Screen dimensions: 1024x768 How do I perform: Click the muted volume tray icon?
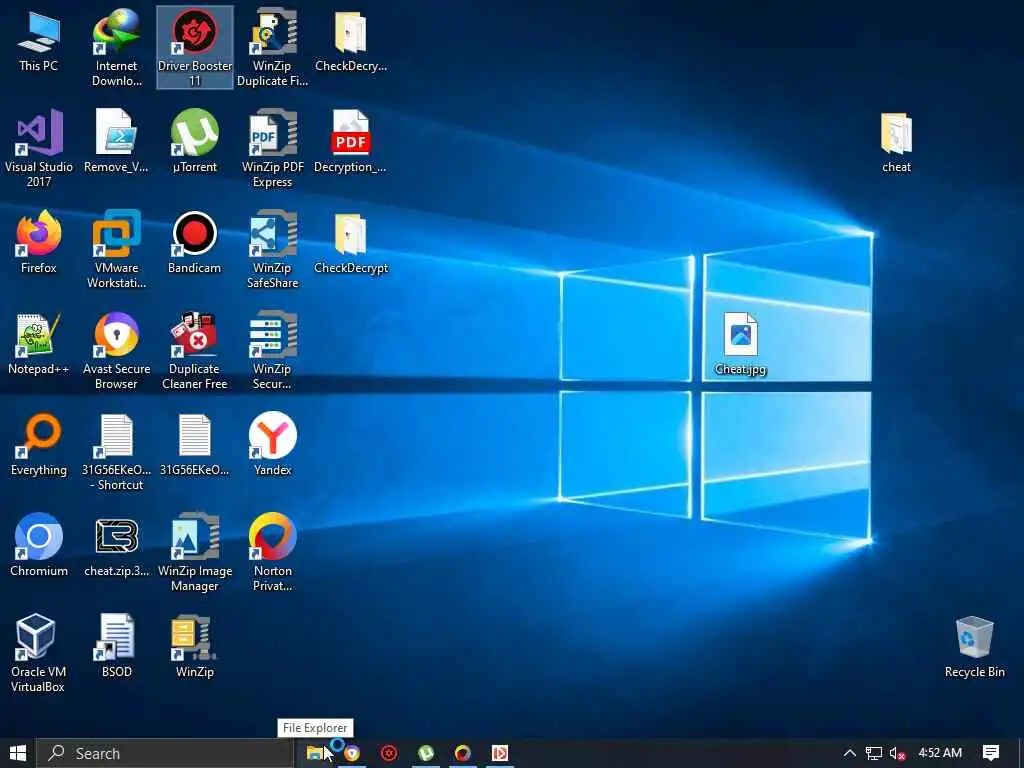pos(897,753)
